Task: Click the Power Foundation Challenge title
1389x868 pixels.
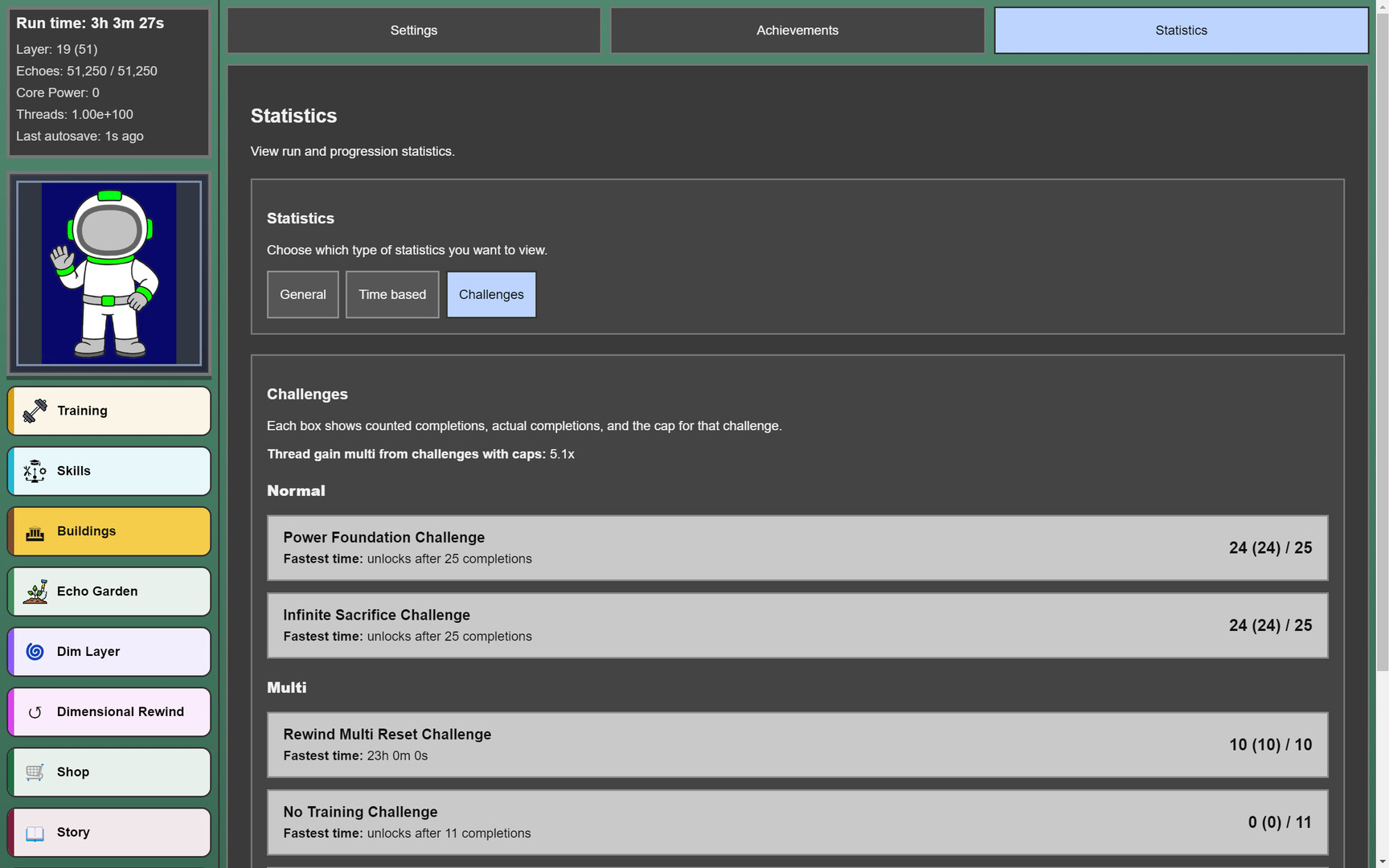Action: (x=384, y=538)
